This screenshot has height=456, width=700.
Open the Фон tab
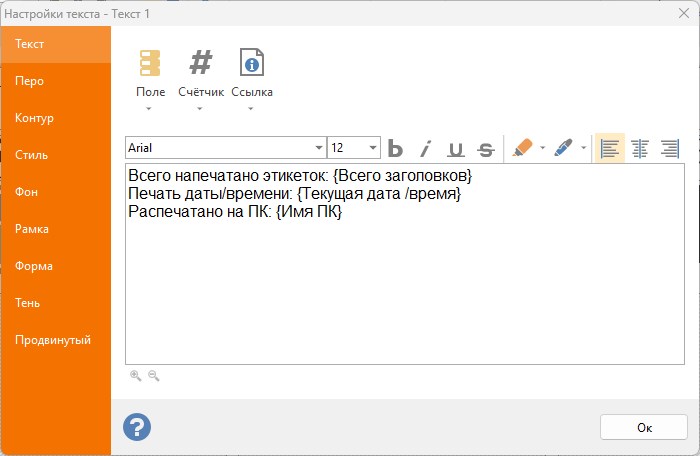55,192
